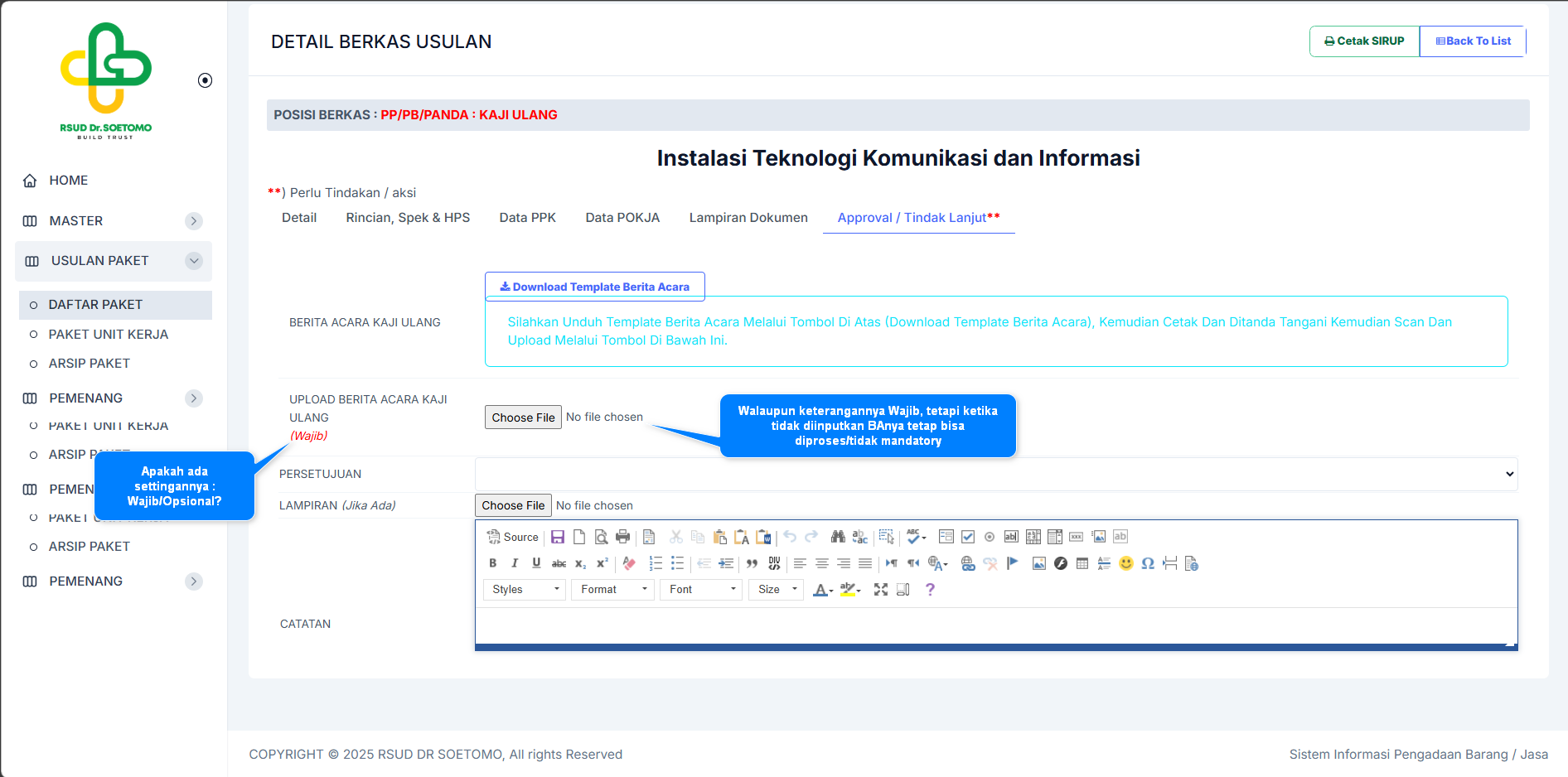Insert special character with the omega icon
1568x777 pixels.
pos(1148,563)
